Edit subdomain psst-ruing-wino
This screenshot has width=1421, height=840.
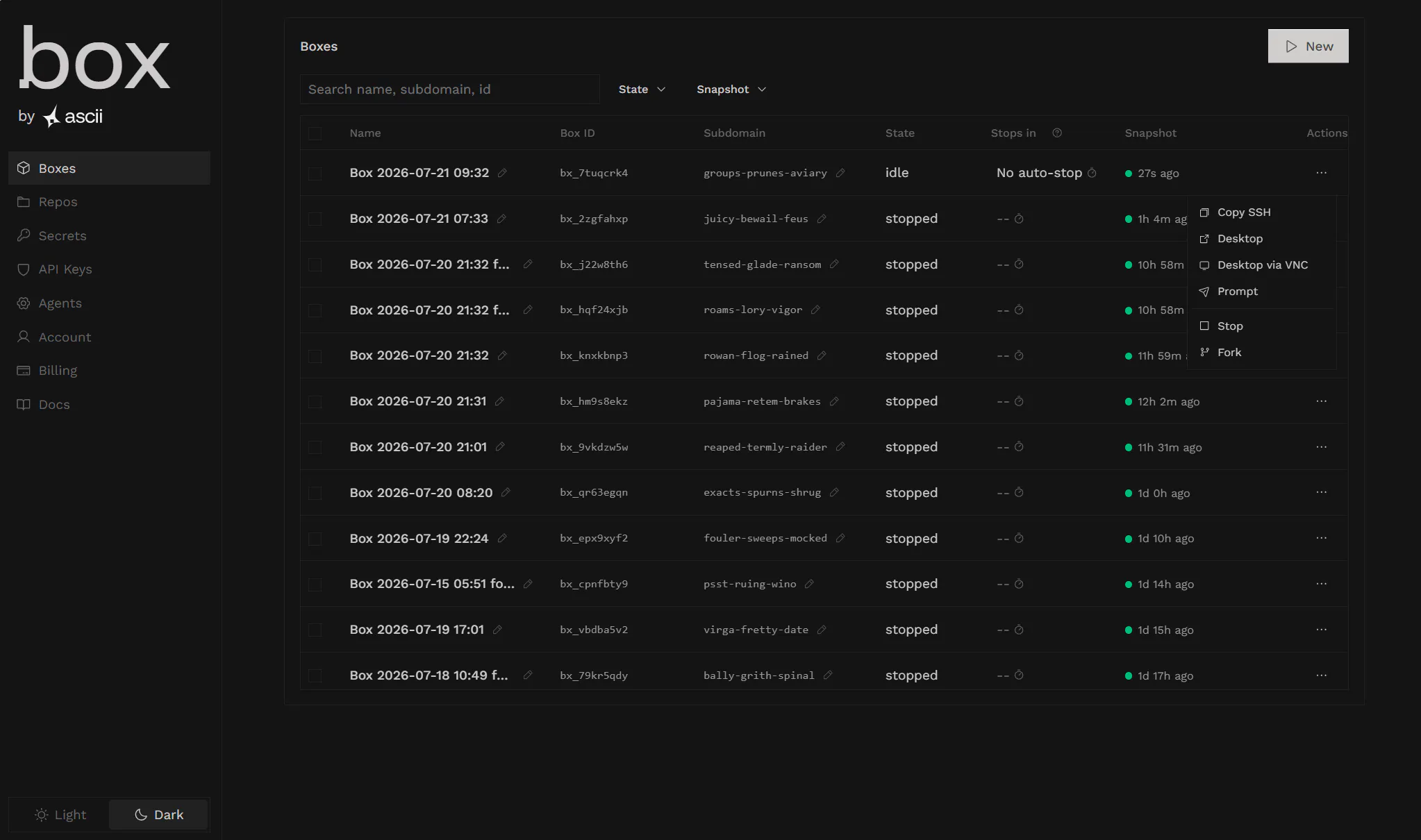pyautogui.click(x=809, y=584)
